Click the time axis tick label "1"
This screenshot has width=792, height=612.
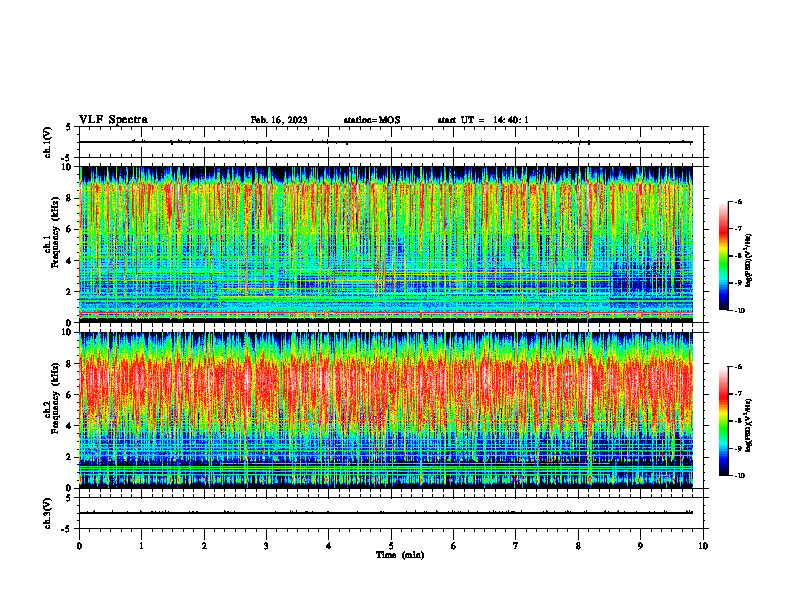point(141,546)
